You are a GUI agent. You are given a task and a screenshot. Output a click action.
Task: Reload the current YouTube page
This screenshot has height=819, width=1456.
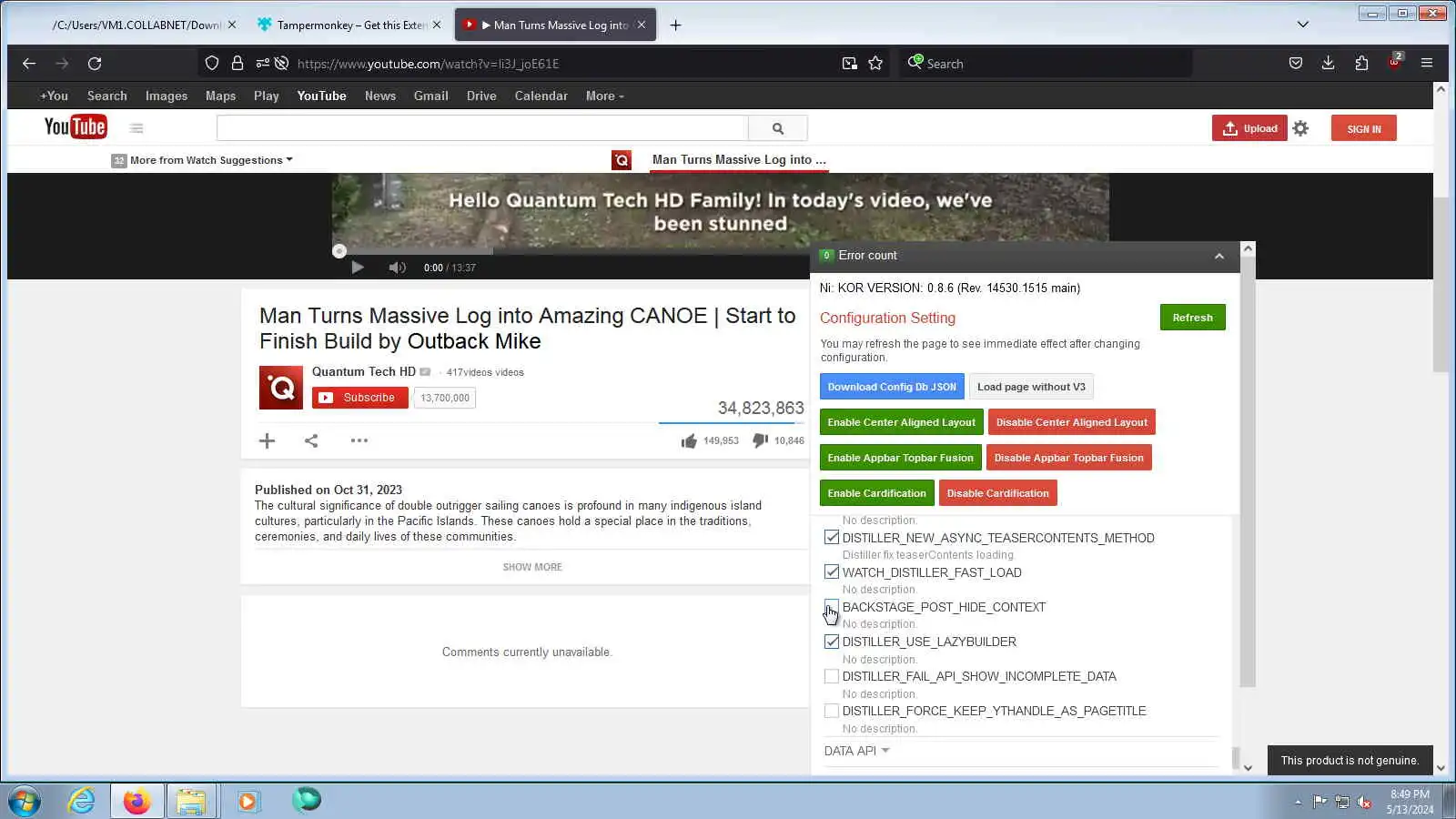click(x=95, y=64)
